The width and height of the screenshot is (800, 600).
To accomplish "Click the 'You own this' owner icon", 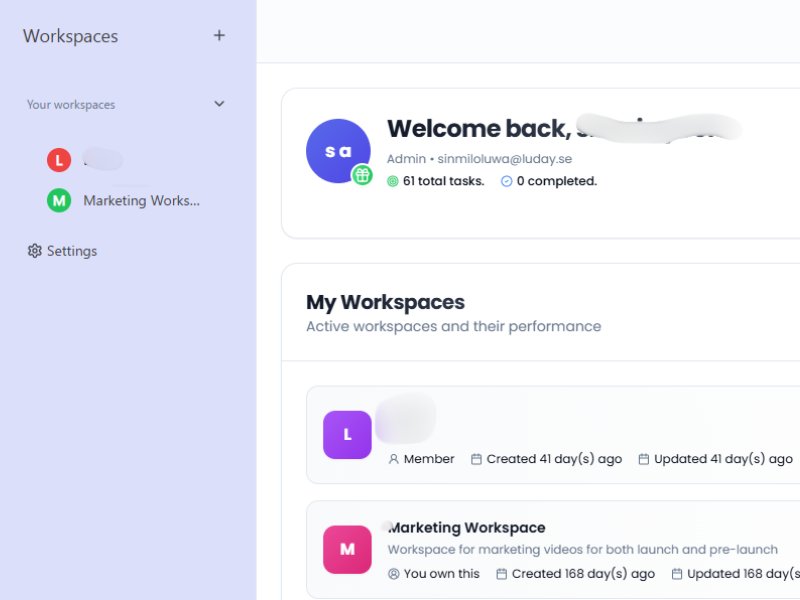I will coord(393,574).
